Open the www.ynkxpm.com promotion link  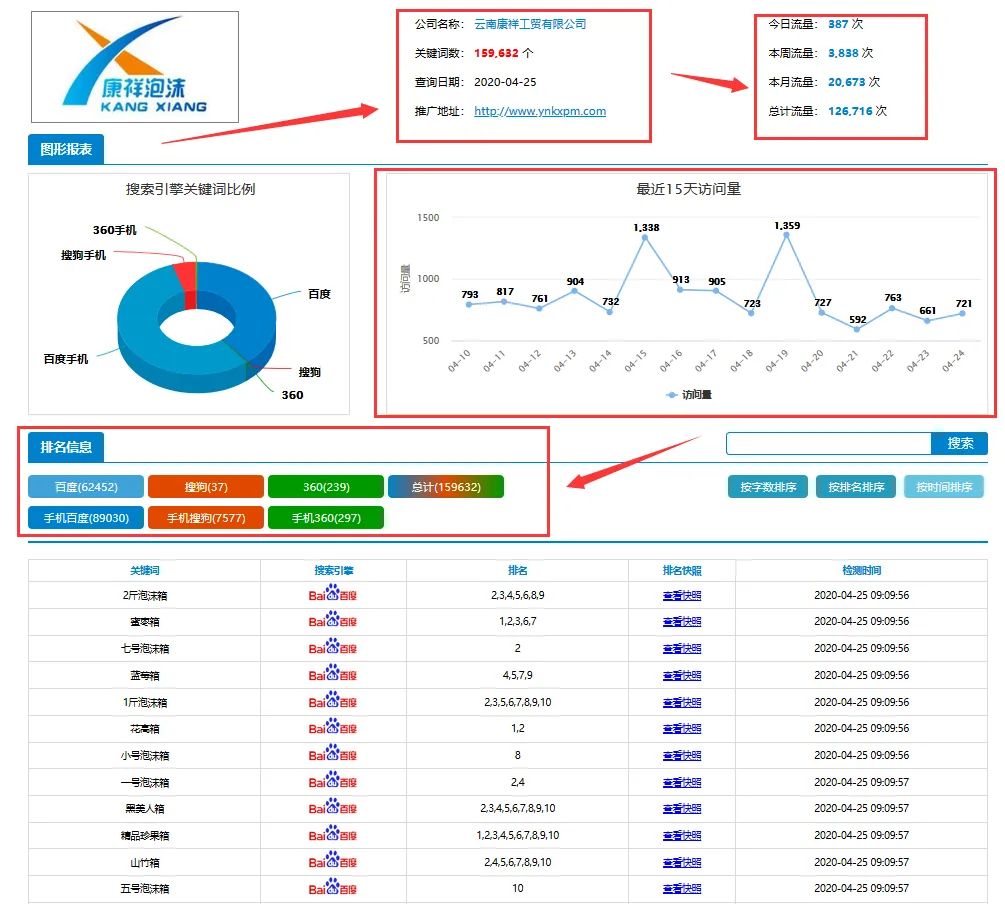pyautogui.click(x=540, y=111)
